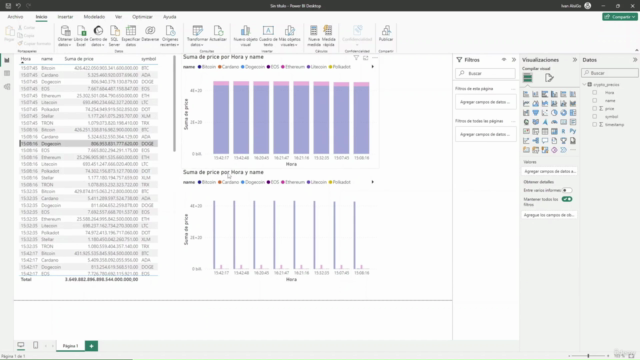Open the Archivo menu
The image size is (640, 360).
point(15,17)
